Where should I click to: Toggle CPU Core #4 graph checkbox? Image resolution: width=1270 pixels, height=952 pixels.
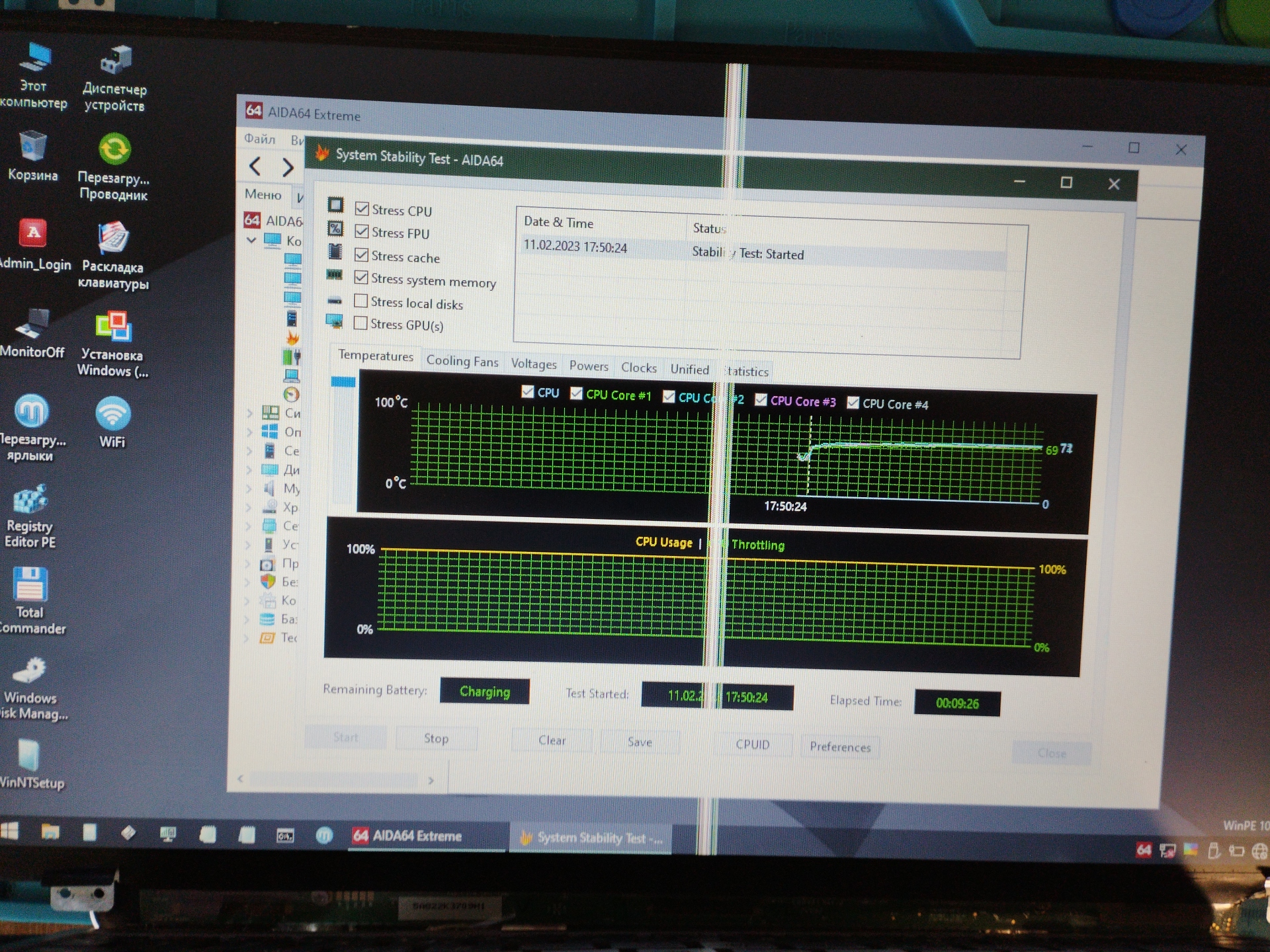pos(853,402)
